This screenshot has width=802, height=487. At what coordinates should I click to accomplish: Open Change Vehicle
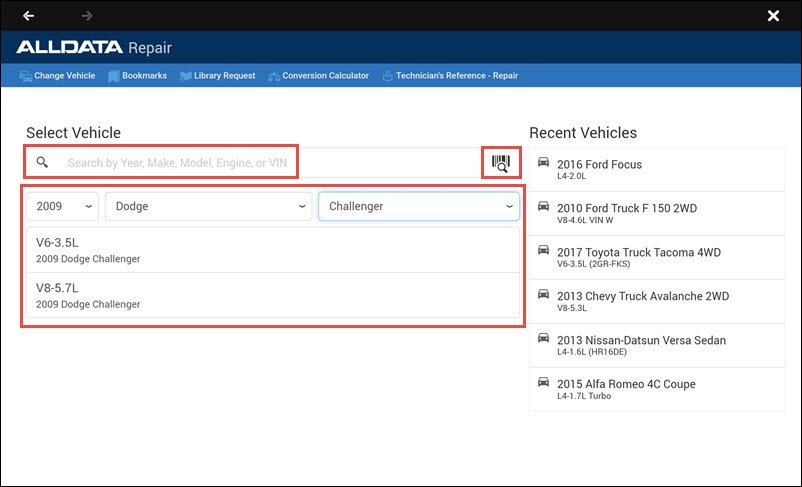57,76
